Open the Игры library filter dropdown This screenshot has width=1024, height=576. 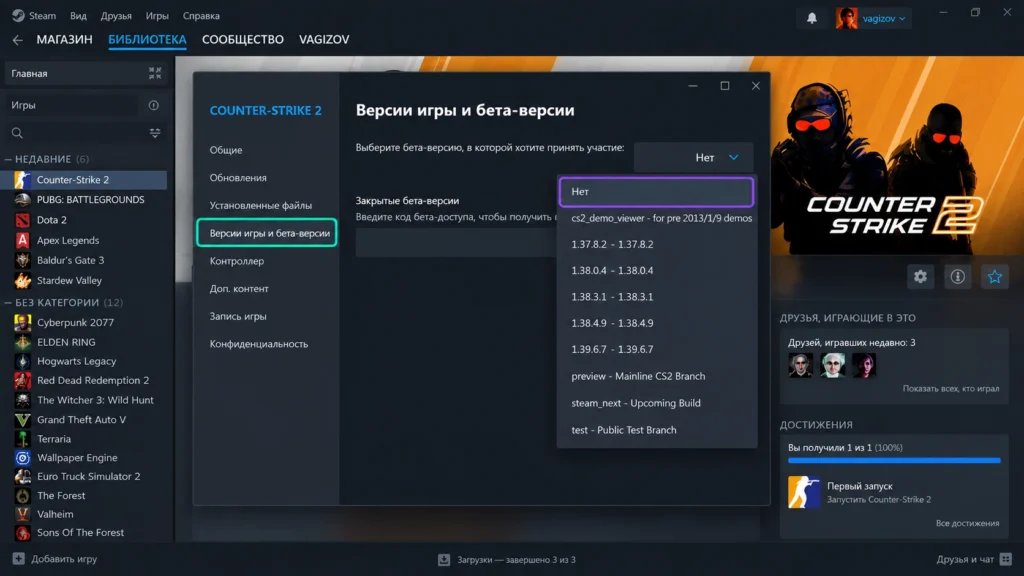point(72,105)
